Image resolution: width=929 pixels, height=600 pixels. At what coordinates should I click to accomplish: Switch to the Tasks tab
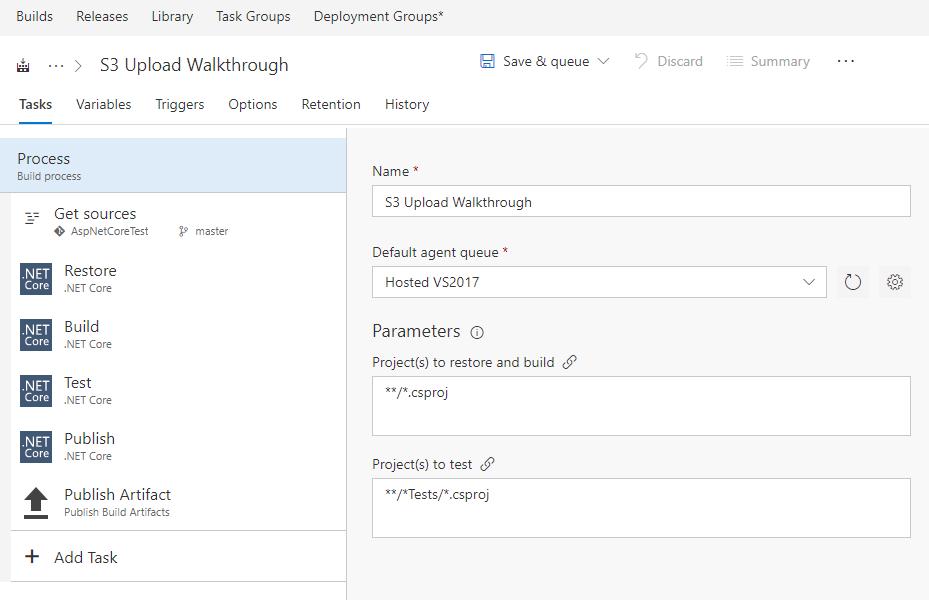pyautogui.click(x=36, y=104)
